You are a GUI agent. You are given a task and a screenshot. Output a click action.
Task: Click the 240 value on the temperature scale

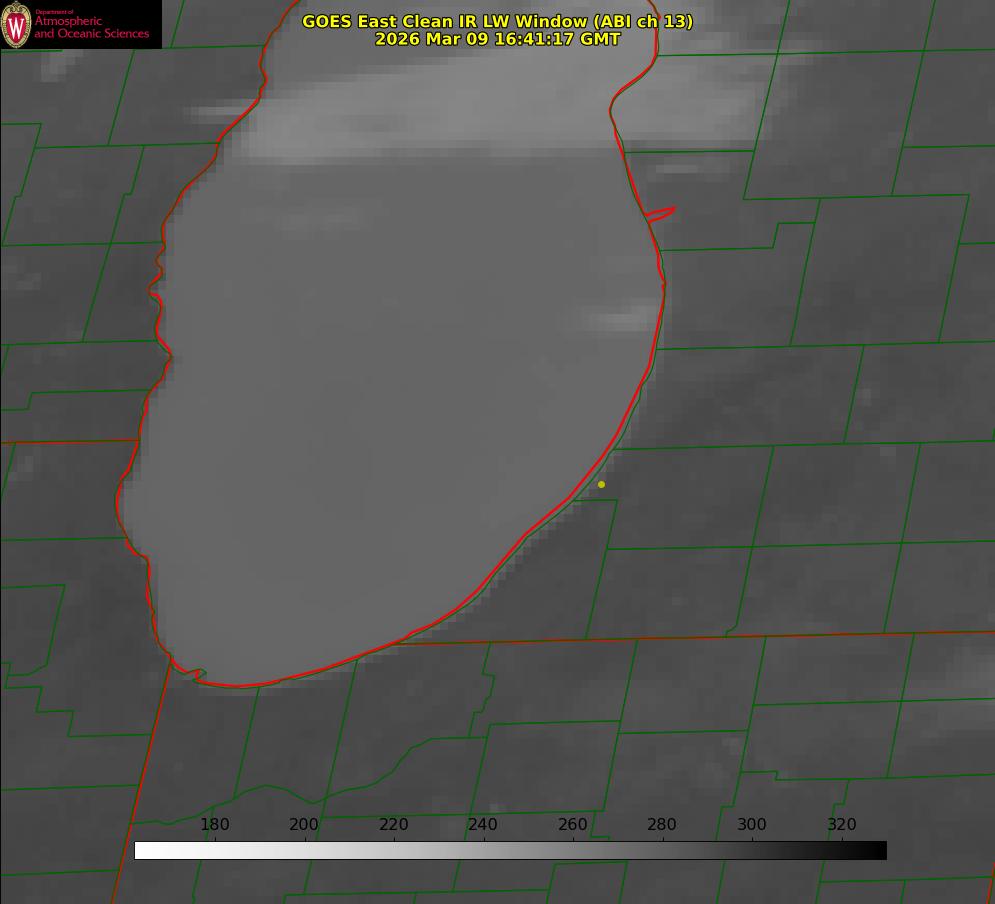coord(483,825)
